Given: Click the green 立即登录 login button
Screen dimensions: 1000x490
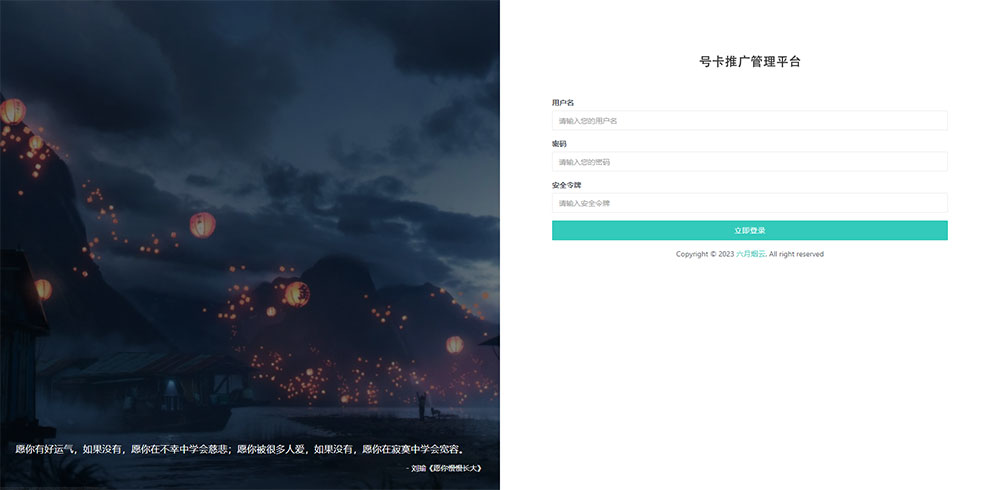Looking at the screenshot, I should coord(749,230).
